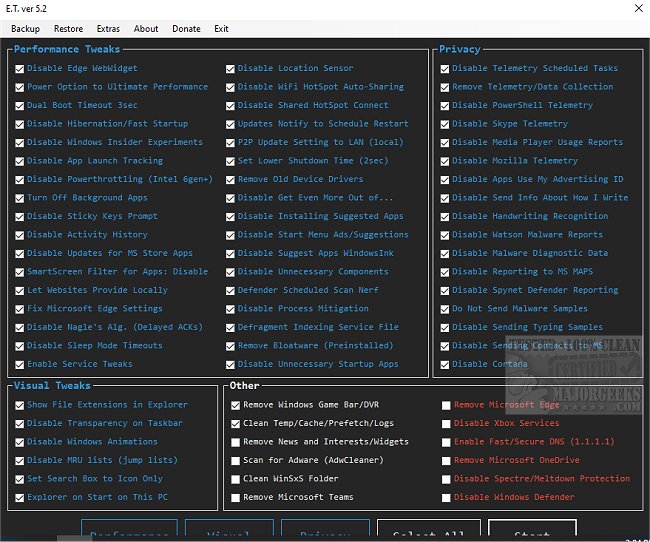Screen dimensions: 650x542
Task: Open the Backup menu
Action: point(25,29)
